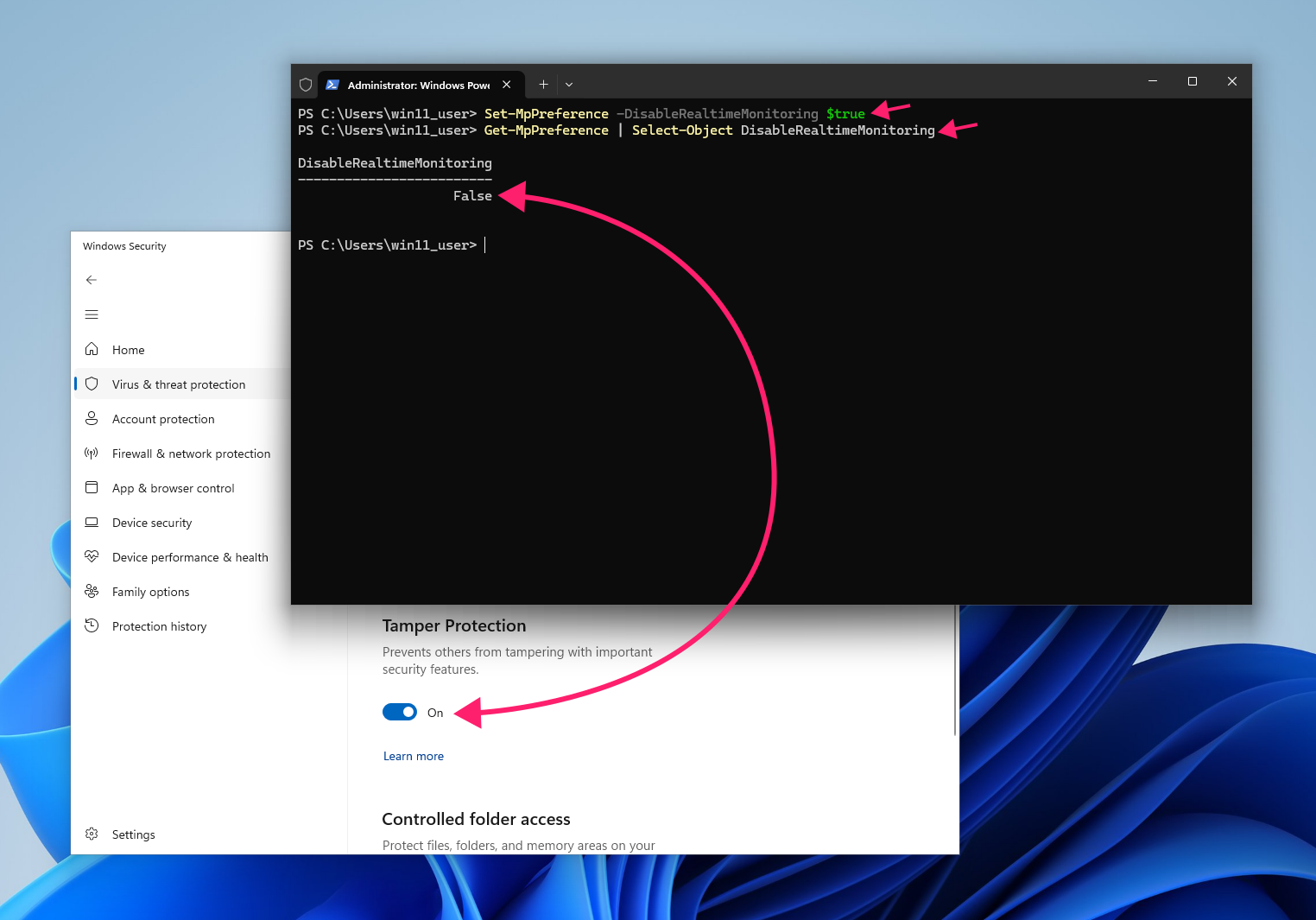The height and width of the screenshot is (920, 1316).
Task: Select the Administrator: Windows PowerShell tab
Action: (x=419, y=86)
